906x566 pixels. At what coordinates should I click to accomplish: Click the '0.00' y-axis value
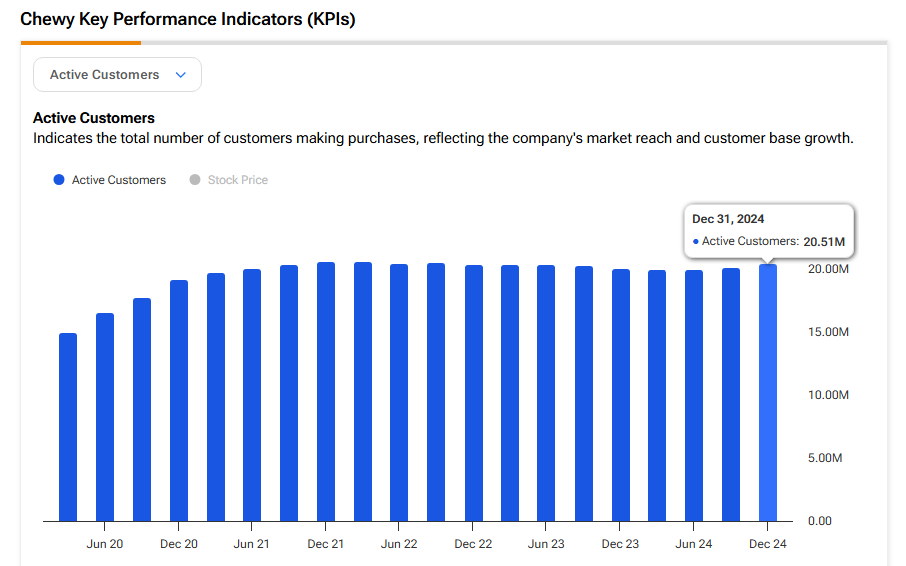point(820,521)
